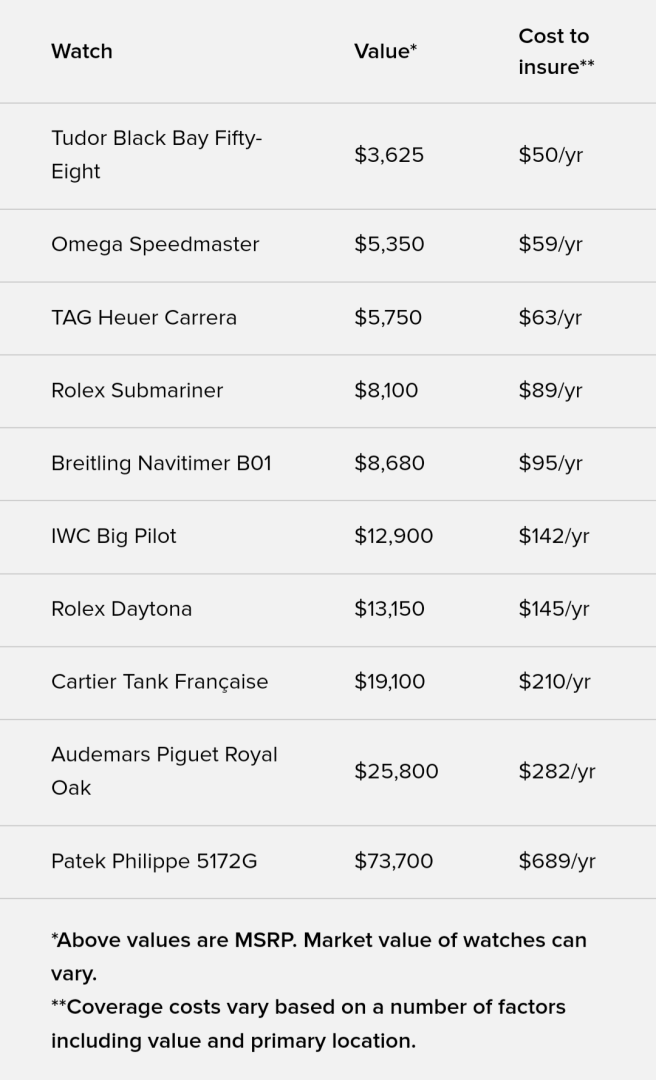
Task: Click the MSRP footnote text
Action: click(318, 957)
